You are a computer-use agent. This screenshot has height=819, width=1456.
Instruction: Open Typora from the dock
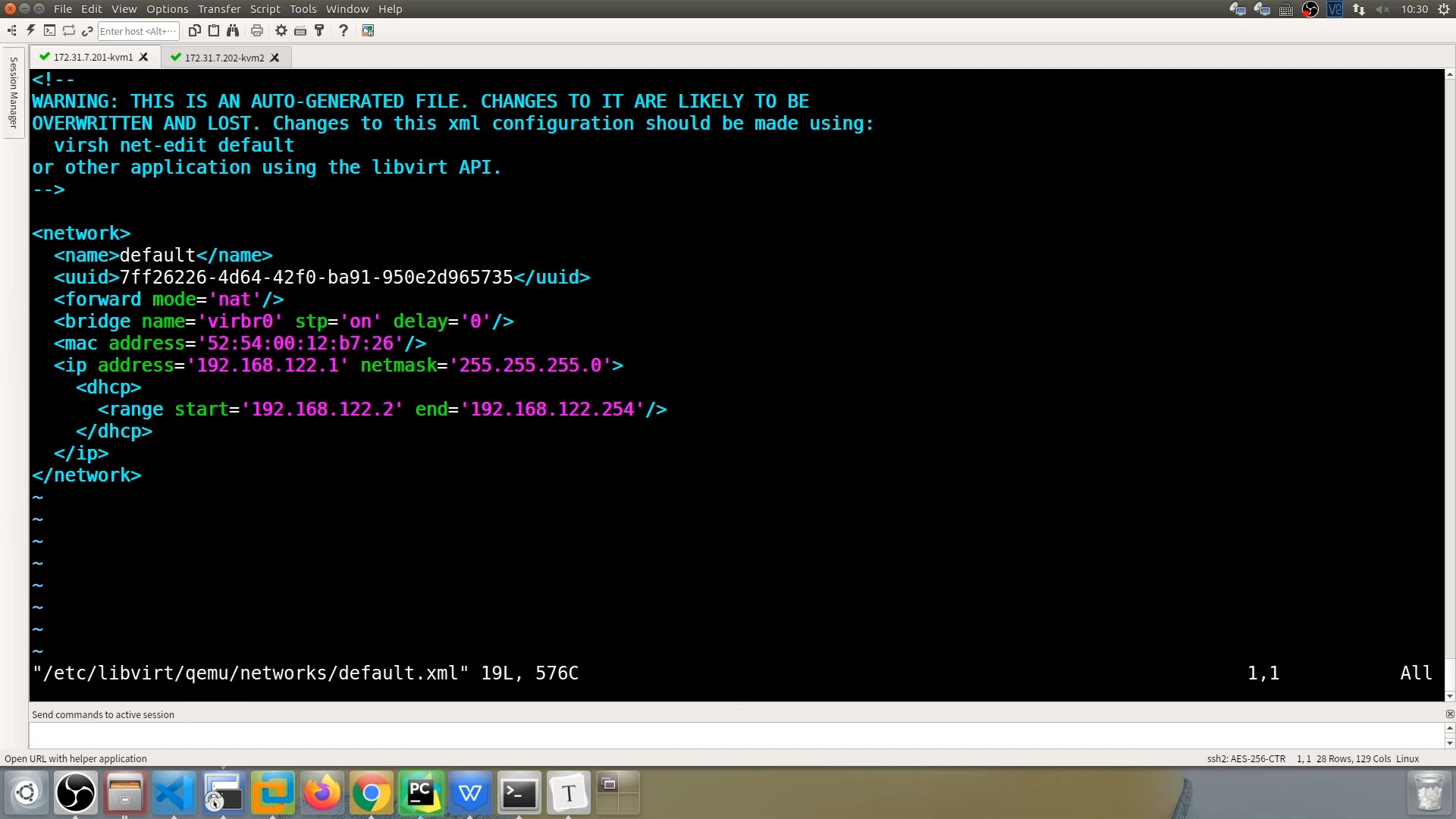[x=569, y=793]
